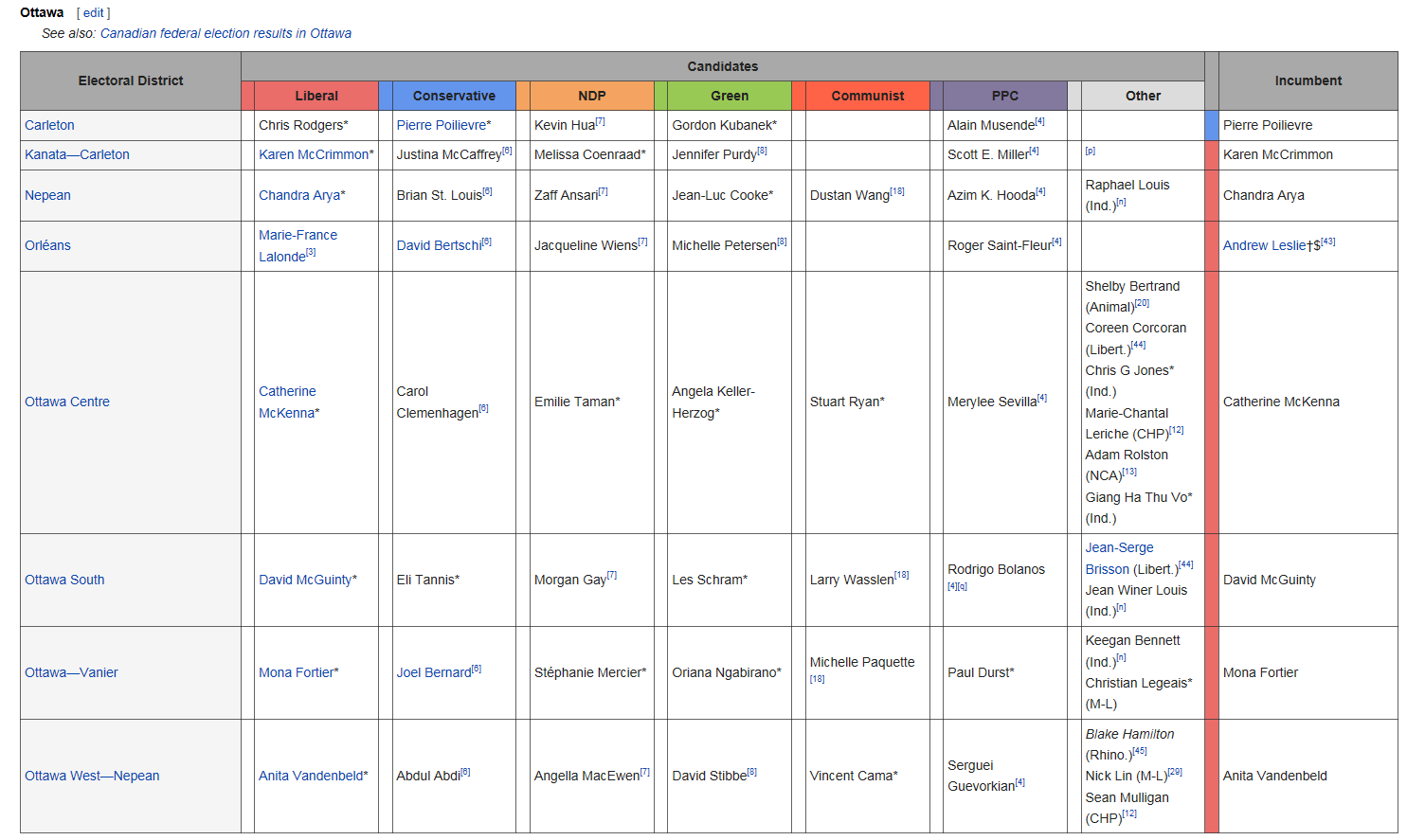Open Karen McCrimmon candidate link

(314, 154)
